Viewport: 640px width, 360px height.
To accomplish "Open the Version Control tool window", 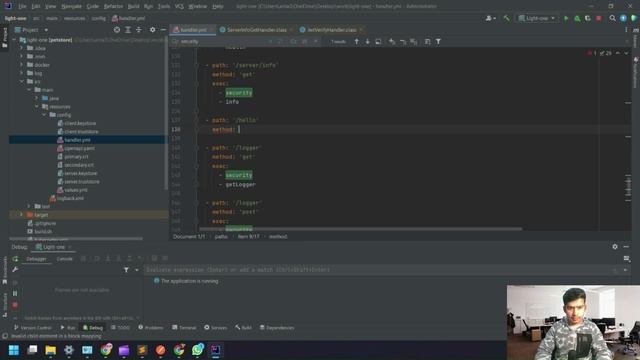I will [33, 328].
